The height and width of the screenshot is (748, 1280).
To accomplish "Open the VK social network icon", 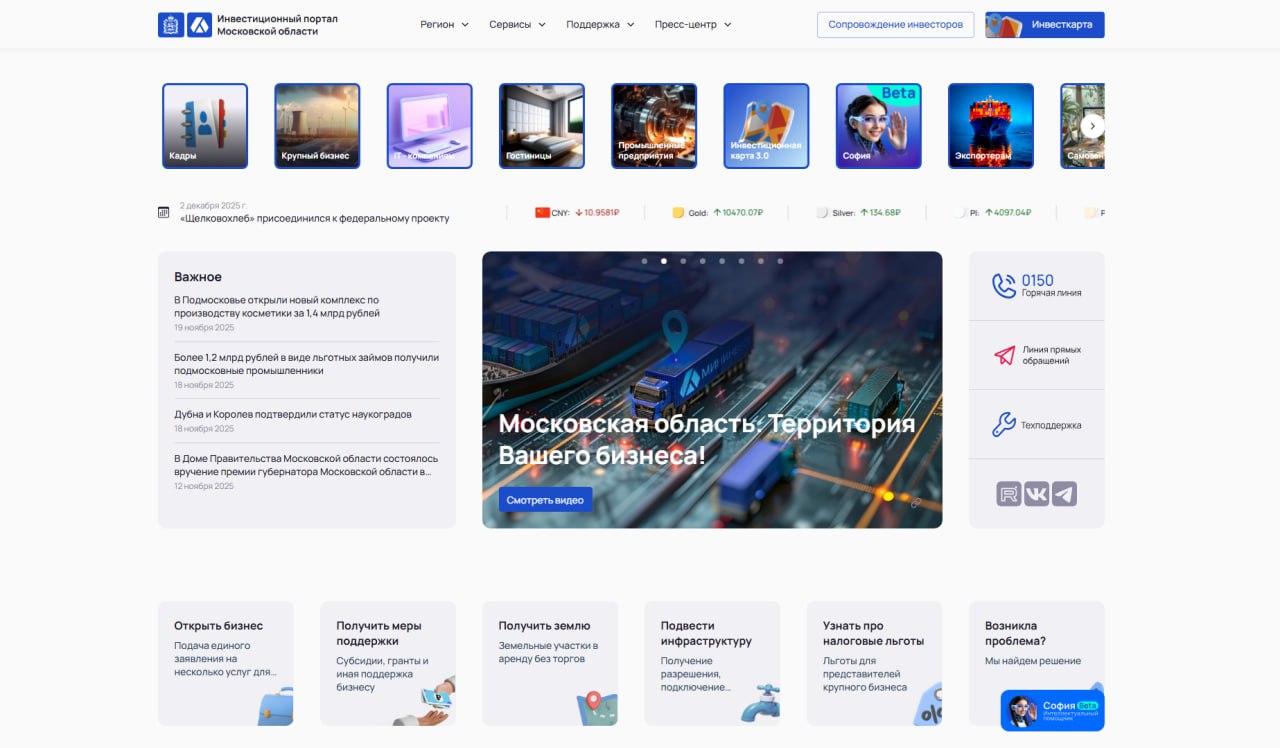I will tap(1036, 494).
